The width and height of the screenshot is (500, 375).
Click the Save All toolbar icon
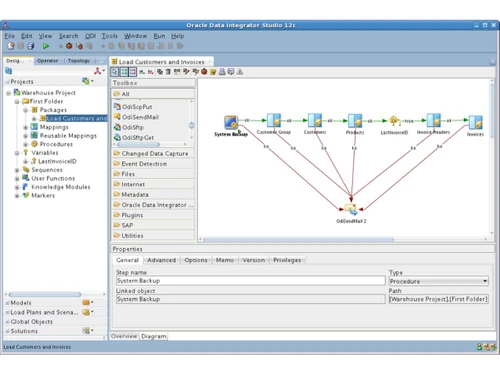[x=31, y=46]
